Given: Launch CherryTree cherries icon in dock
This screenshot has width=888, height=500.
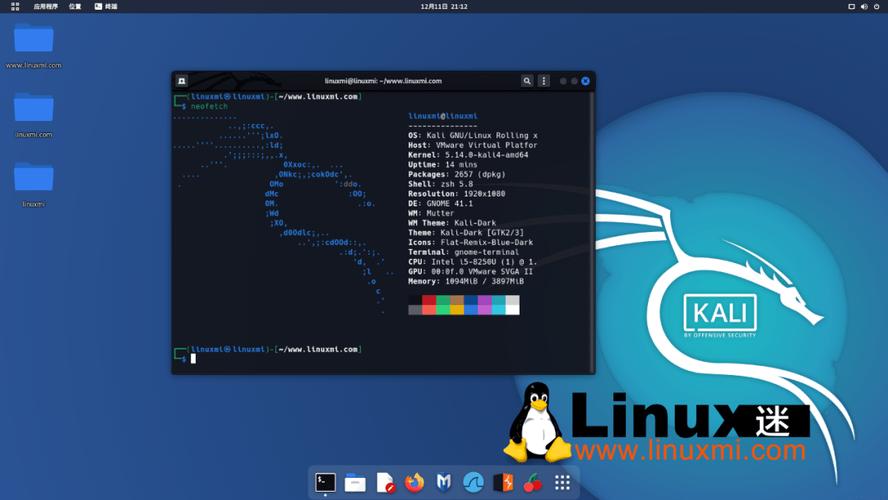Looking at the screenshot, I should [x=532, y=483].
